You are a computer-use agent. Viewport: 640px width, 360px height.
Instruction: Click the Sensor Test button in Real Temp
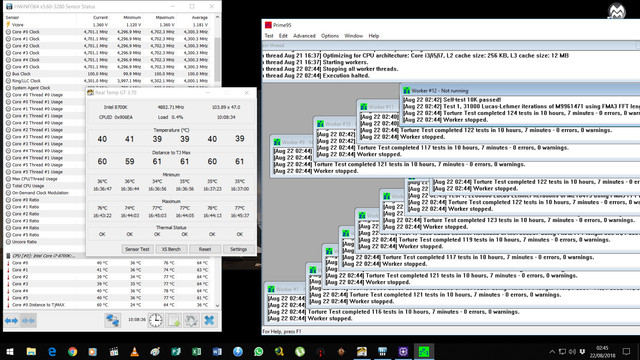coord(137,249)
